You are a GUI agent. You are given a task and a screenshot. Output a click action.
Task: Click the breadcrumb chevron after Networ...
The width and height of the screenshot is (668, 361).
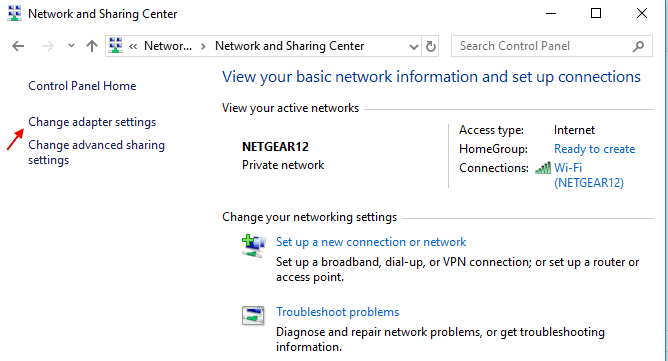pos(203,46)
